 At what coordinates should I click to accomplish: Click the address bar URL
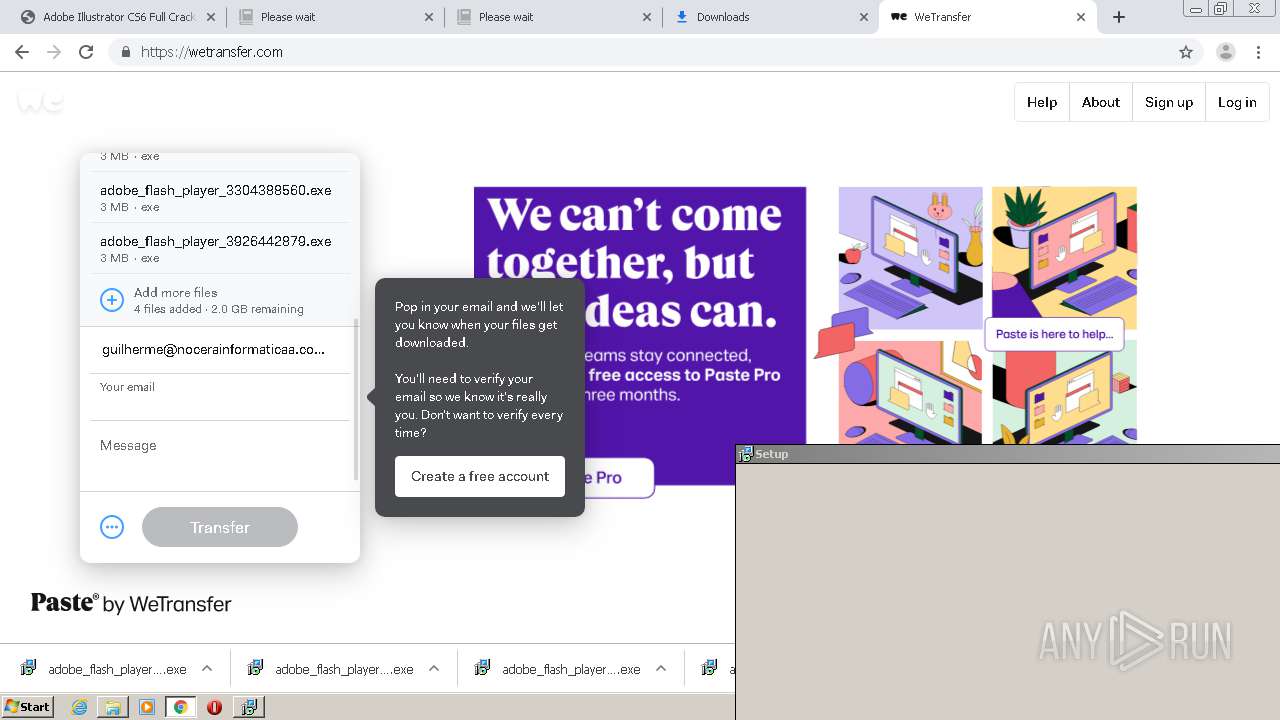(212, 52)
